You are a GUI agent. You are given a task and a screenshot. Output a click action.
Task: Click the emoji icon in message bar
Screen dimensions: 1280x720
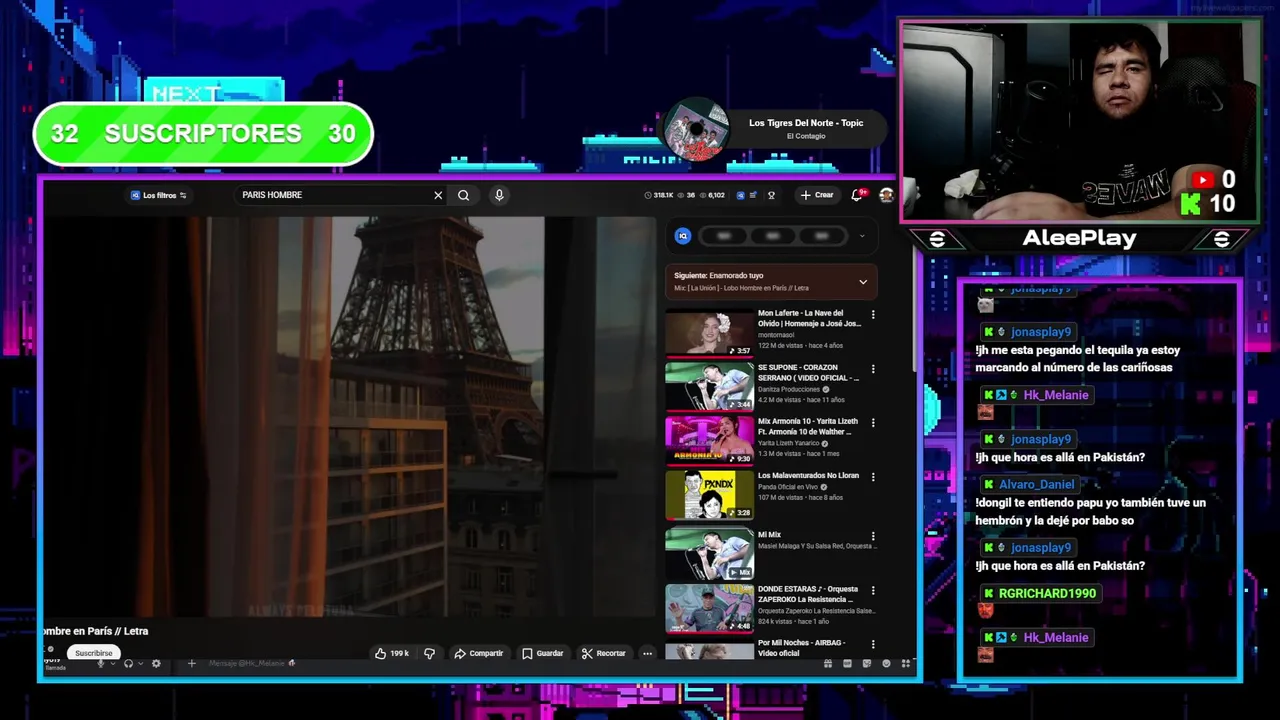coord(886,664)
